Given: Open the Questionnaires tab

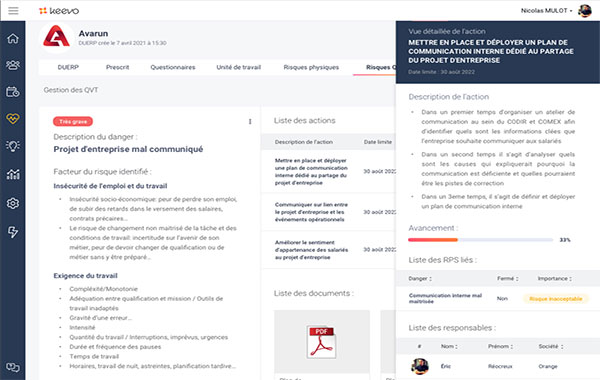Looking at the screenshot, I should [173, 67].
